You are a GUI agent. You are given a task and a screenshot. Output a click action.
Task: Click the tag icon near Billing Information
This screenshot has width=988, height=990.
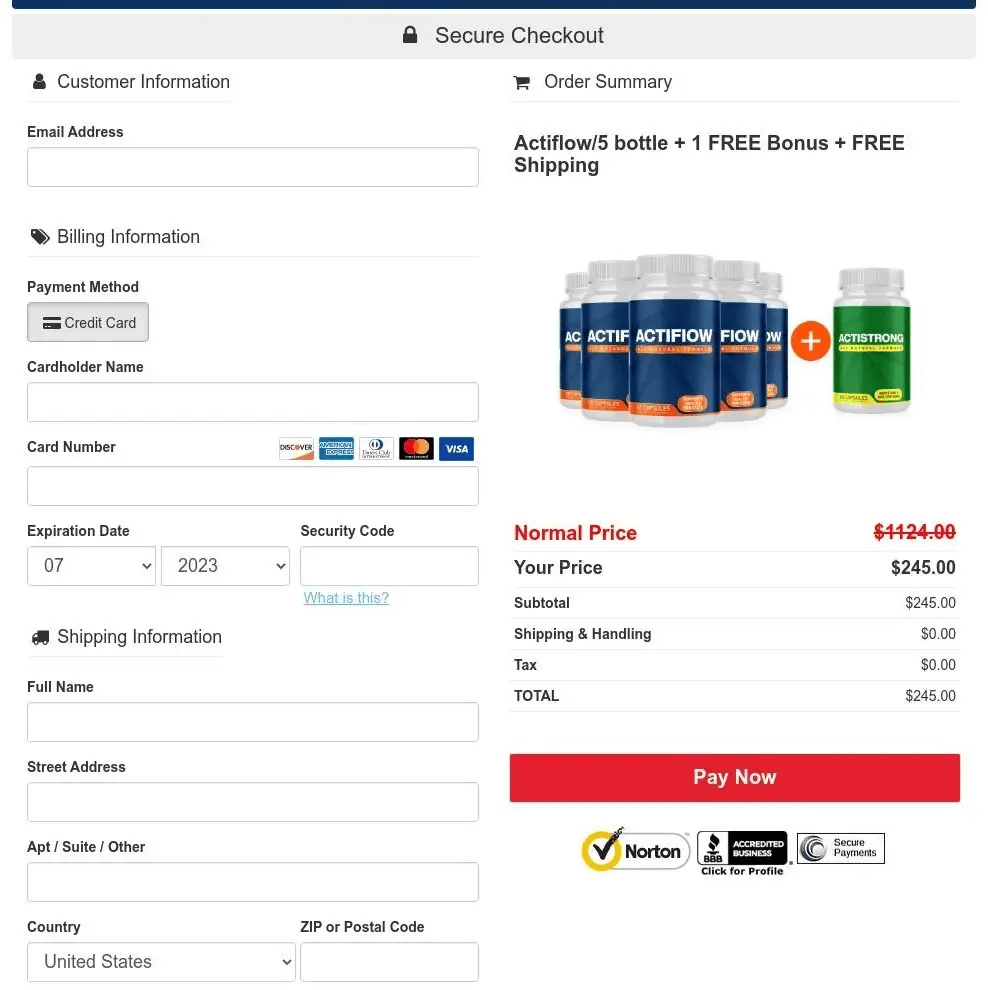point(40,236)
